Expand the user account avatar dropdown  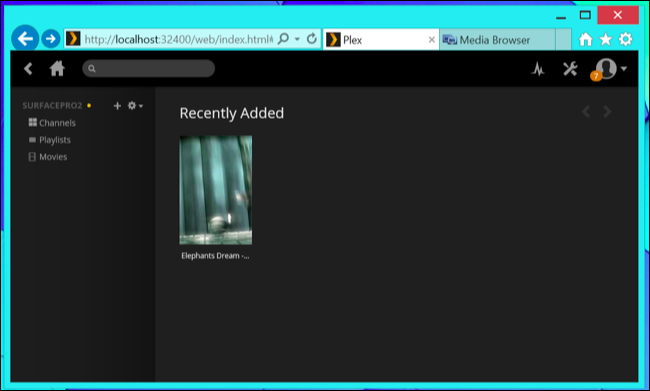tap(611, 68)
